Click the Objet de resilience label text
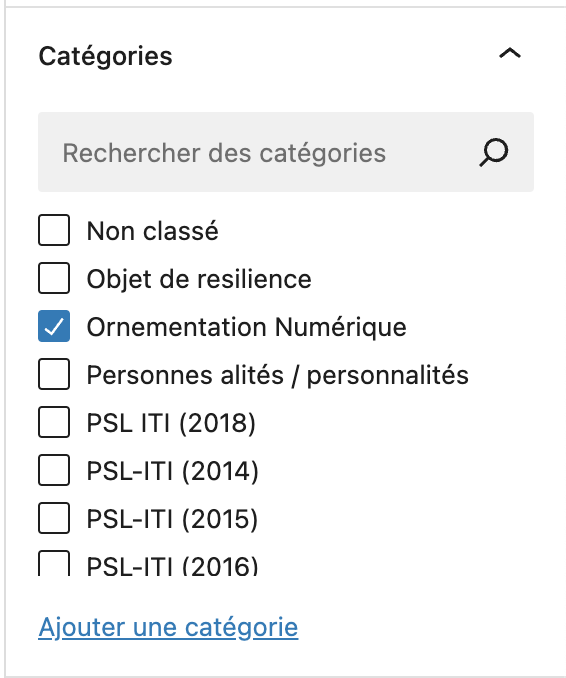 (x=199, y=279)
